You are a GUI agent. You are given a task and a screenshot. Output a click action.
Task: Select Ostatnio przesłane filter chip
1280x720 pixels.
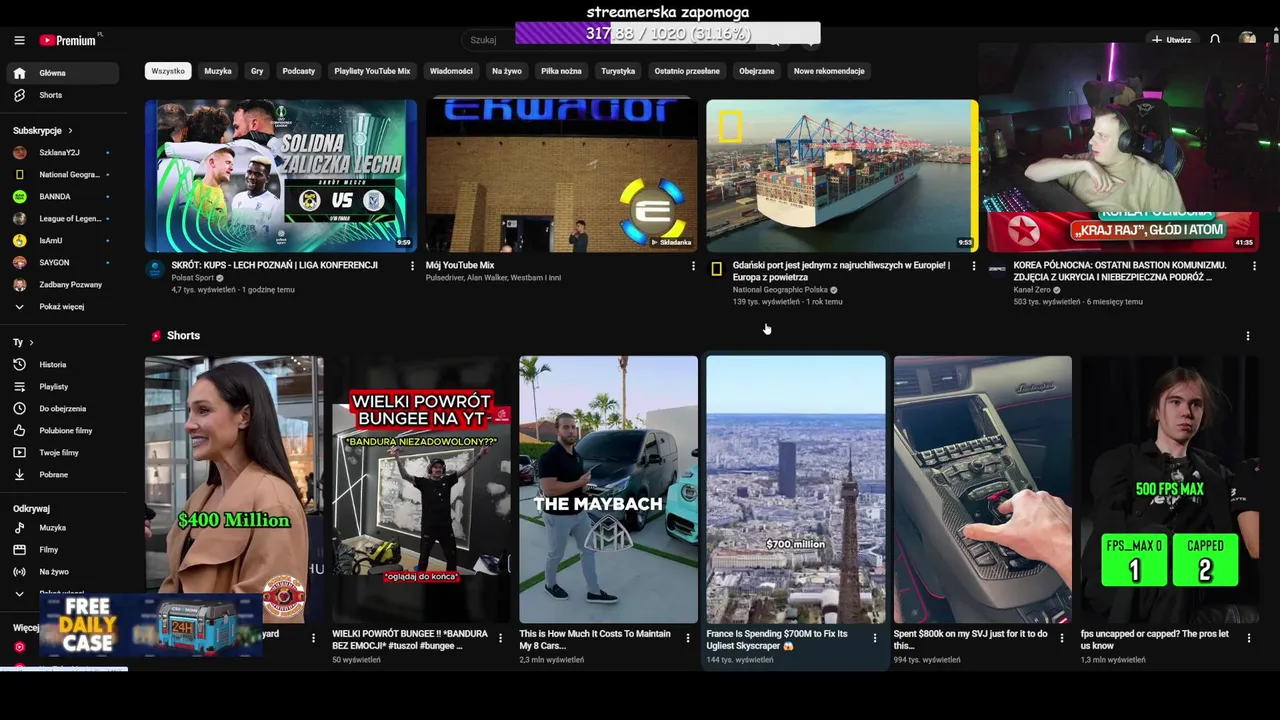pyautogui.click(x=687, y=71)
